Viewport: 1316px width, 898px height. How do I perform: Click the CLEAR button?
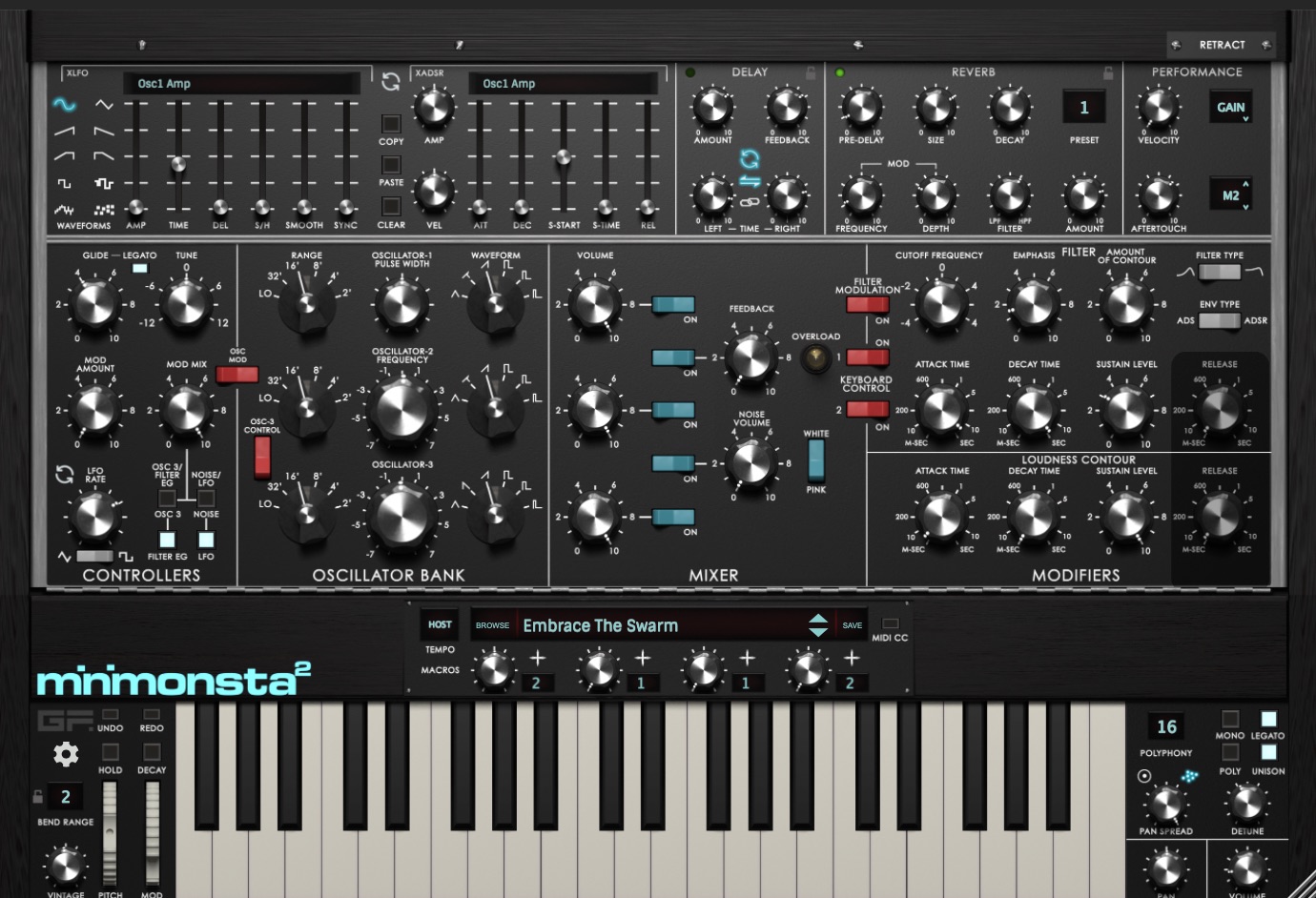[391, 206]
